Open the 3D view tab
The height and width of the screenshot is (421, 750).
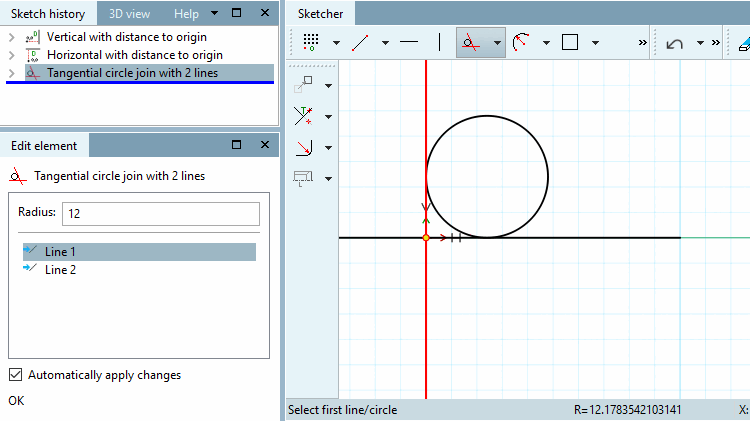pyautogui.click(x=129, y=14)
